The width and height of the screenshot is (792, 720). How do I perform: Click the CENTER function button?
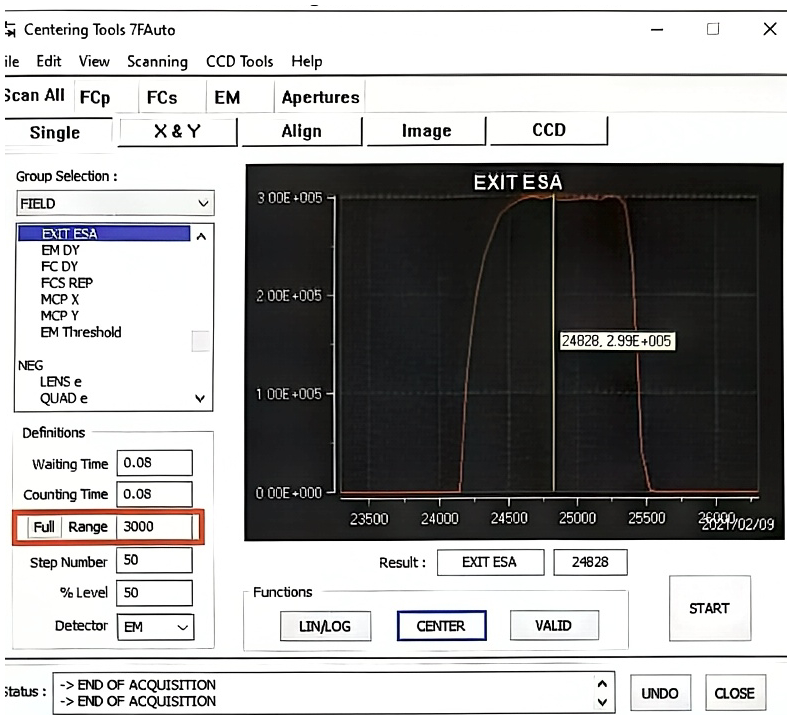(x=441, y=626)
